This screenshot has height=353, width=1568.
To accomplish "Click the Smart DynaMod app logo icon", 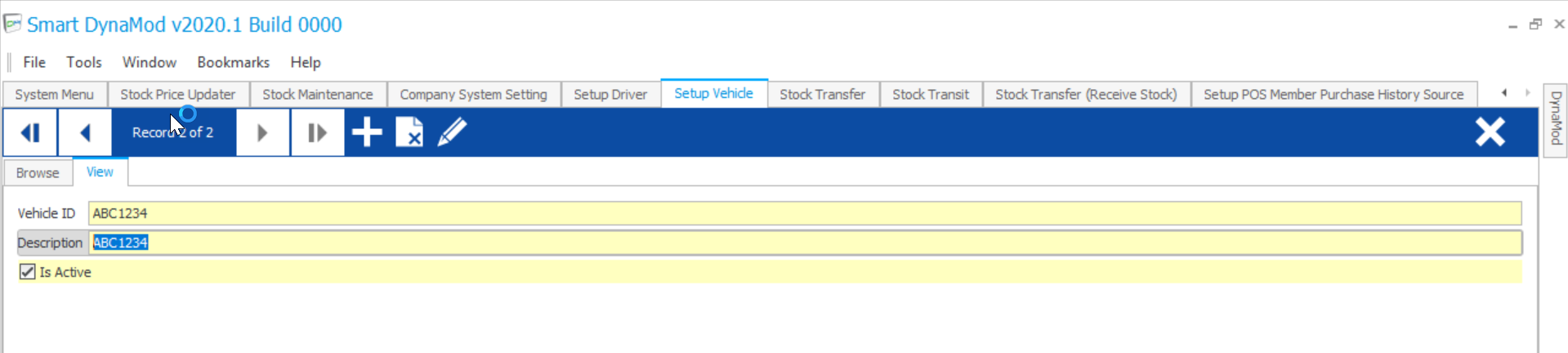I will pyautogui.click(x=12, y=24).
